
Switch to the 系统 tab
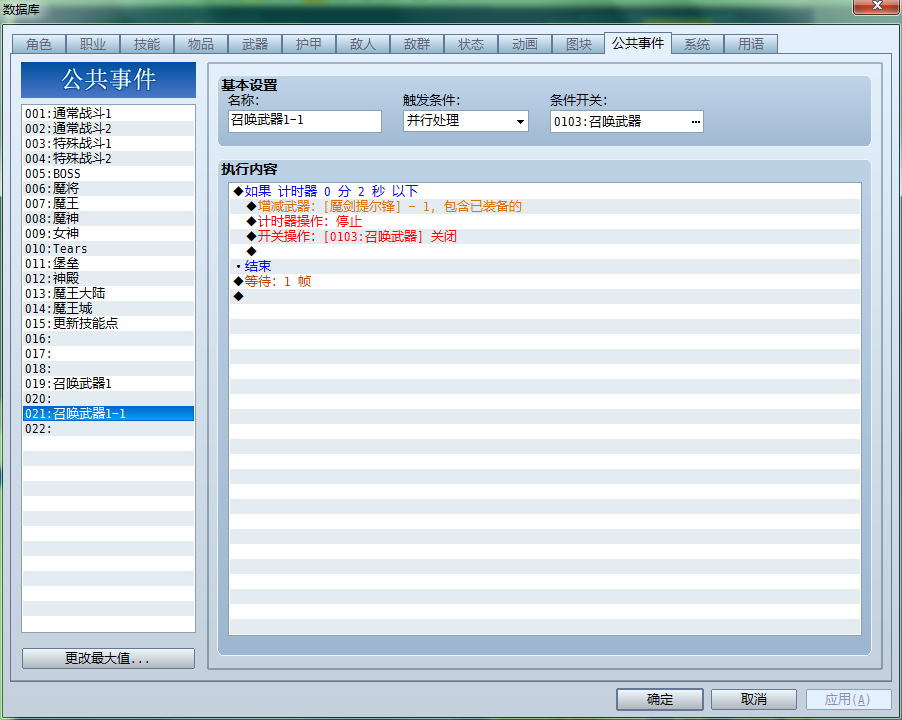697,44
